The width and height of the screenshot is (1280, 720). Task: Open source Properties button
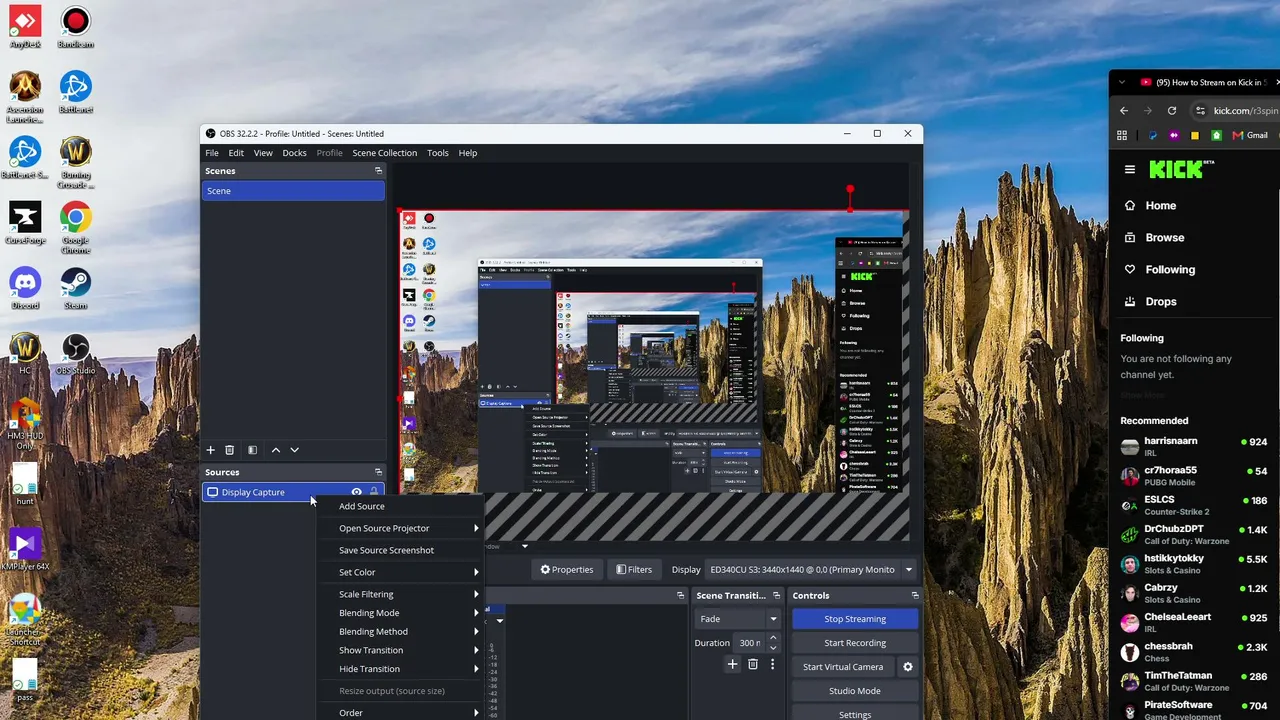point(567,570)
